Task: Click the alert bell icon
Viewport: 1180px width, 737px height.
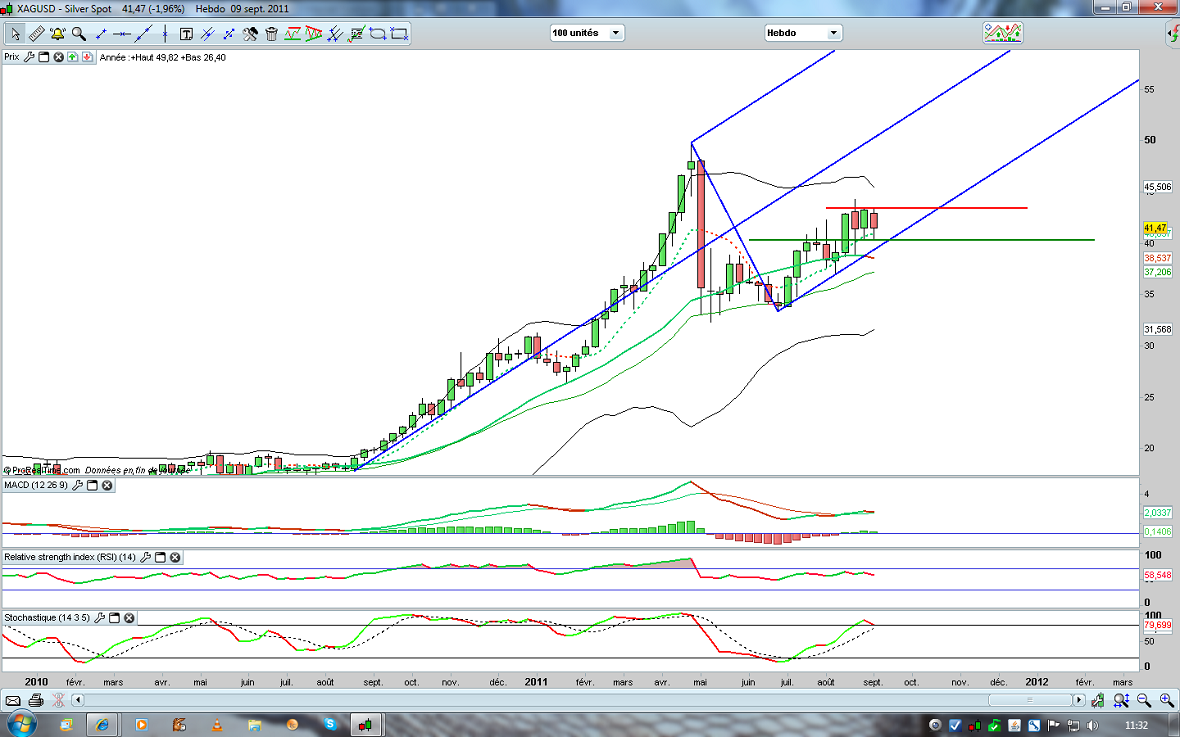Action: tap(57, 33)
